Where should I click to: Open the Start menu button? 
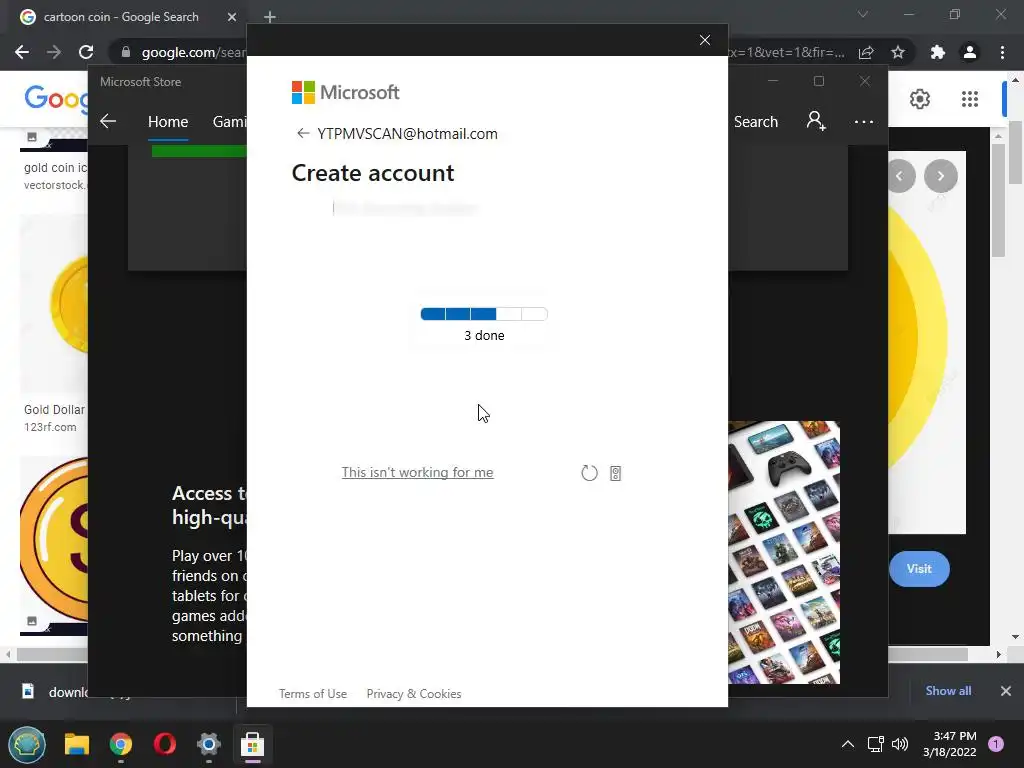pos(26,744)
